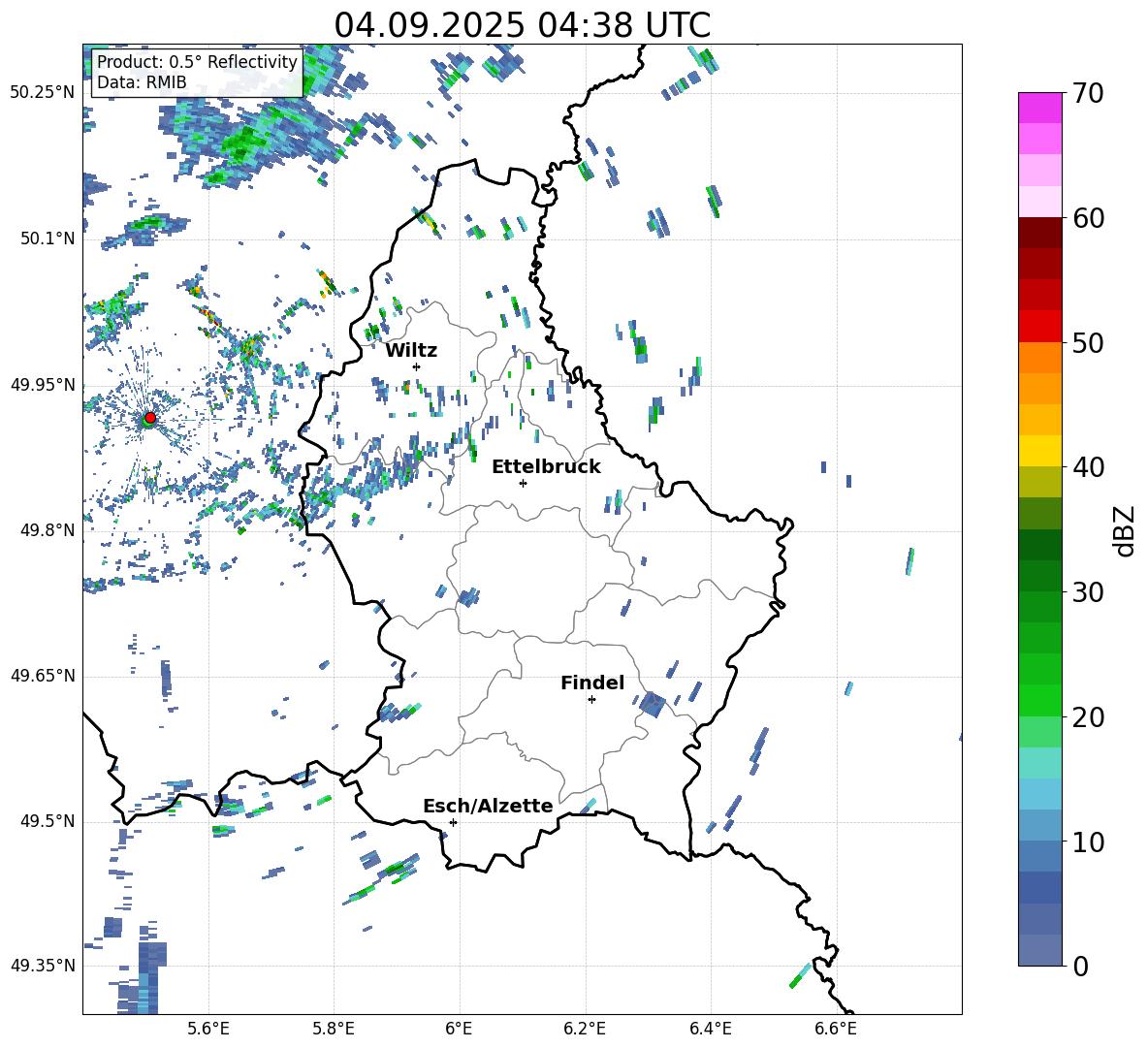This screenshot has width=1148, height=1048.
Task: Click the 6.4°E longitude label
Action: 710,1029
